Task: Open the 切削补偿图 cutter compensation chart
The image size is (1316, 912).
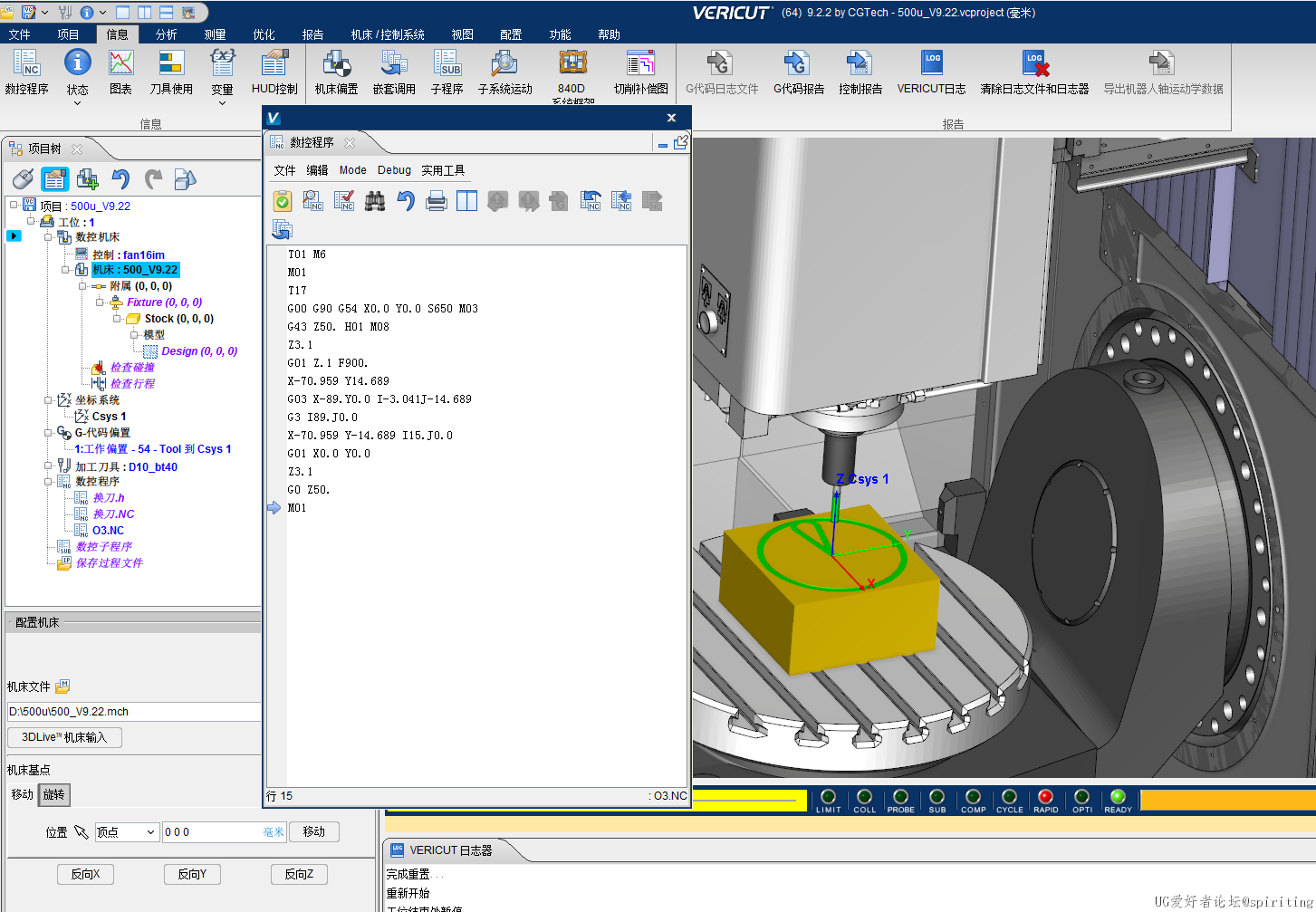Action: pos(640,72)
